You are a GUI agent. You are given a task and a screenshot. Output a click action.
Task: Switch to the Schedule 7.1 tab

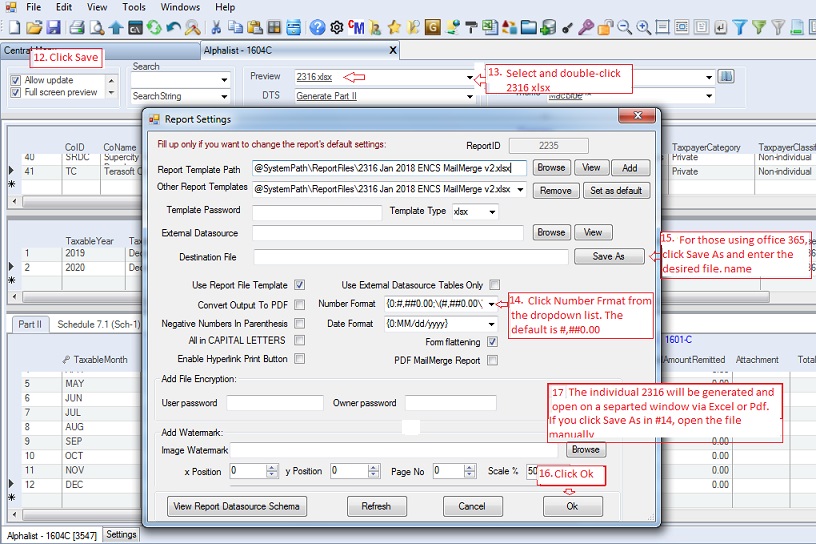98,324
